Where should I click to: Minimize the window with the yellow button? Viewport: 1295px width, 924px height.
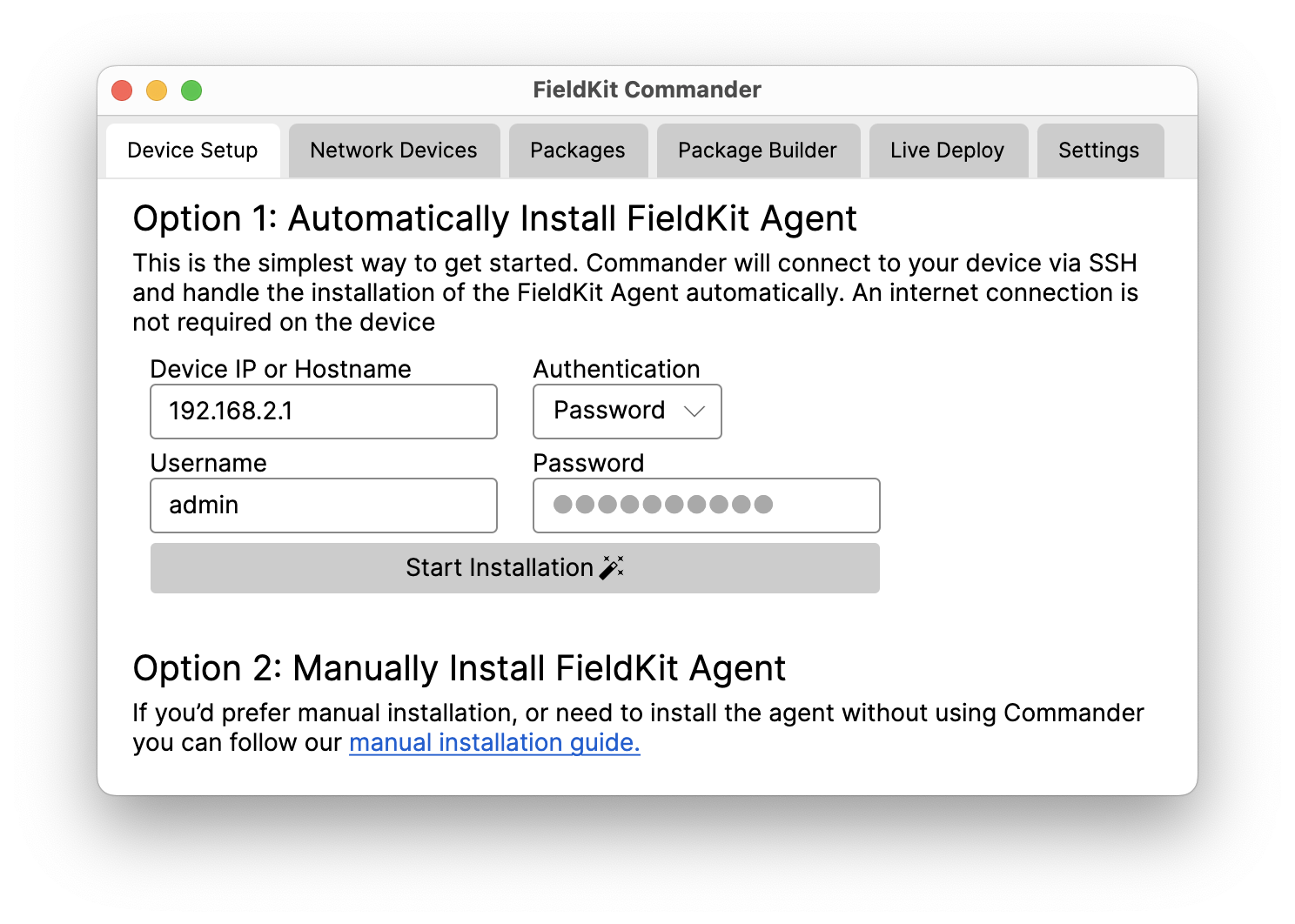pos(157,90)
